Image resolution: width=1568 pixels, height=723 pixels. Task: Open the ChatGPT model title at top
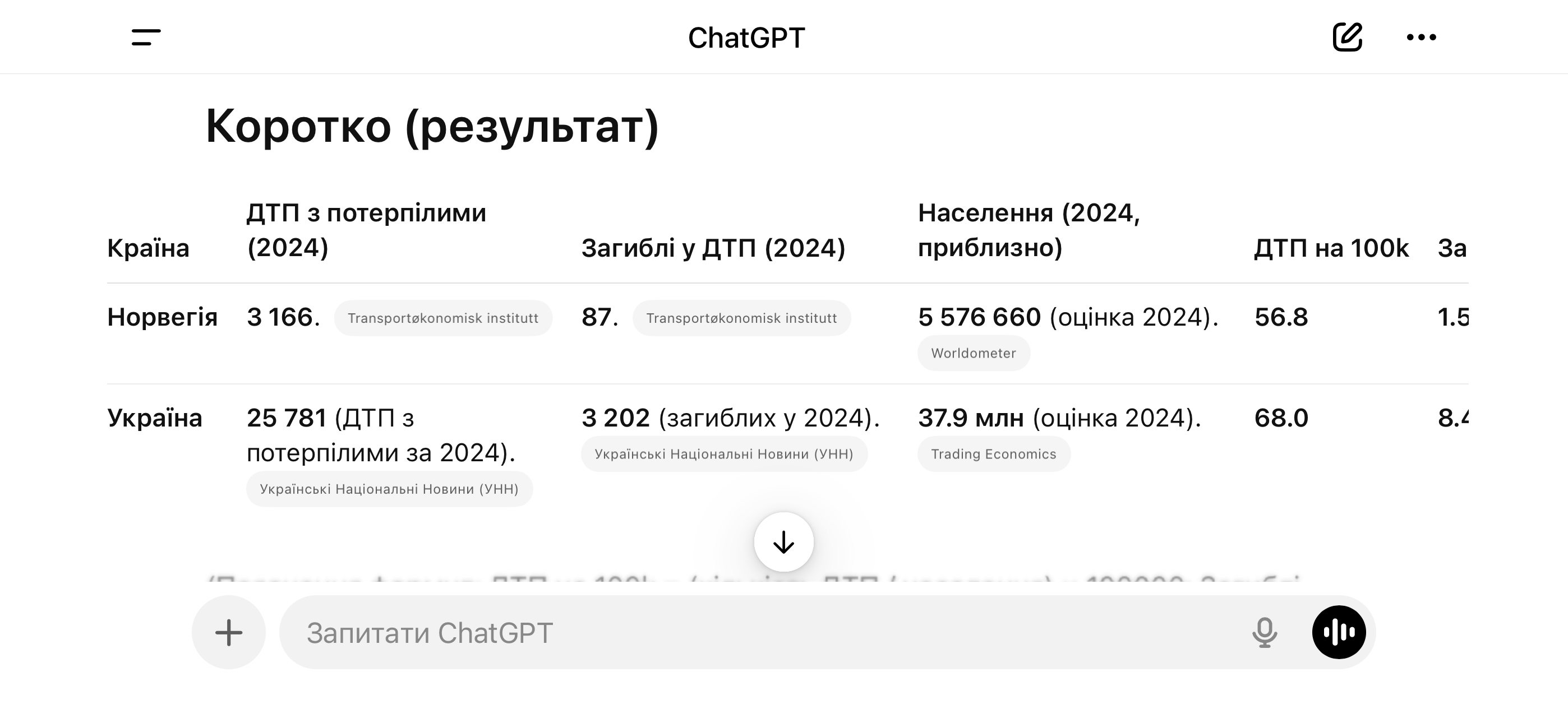click(746, 38)
